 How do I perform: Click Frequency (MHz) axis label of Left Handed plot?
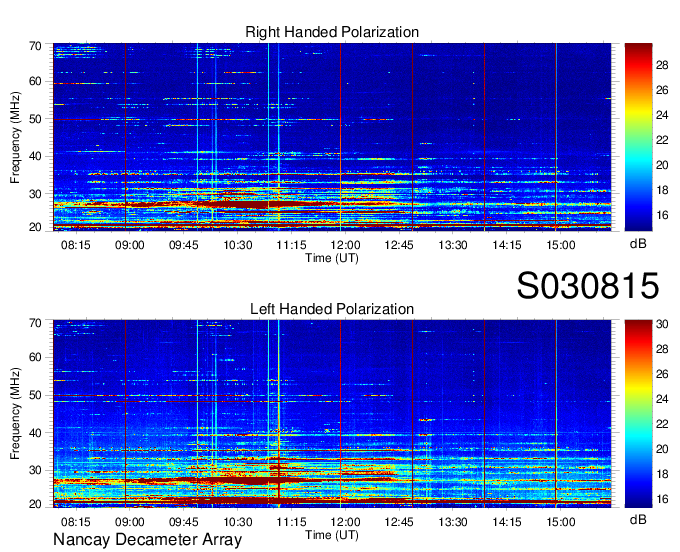pyautogui.click(x=15, y=414)
